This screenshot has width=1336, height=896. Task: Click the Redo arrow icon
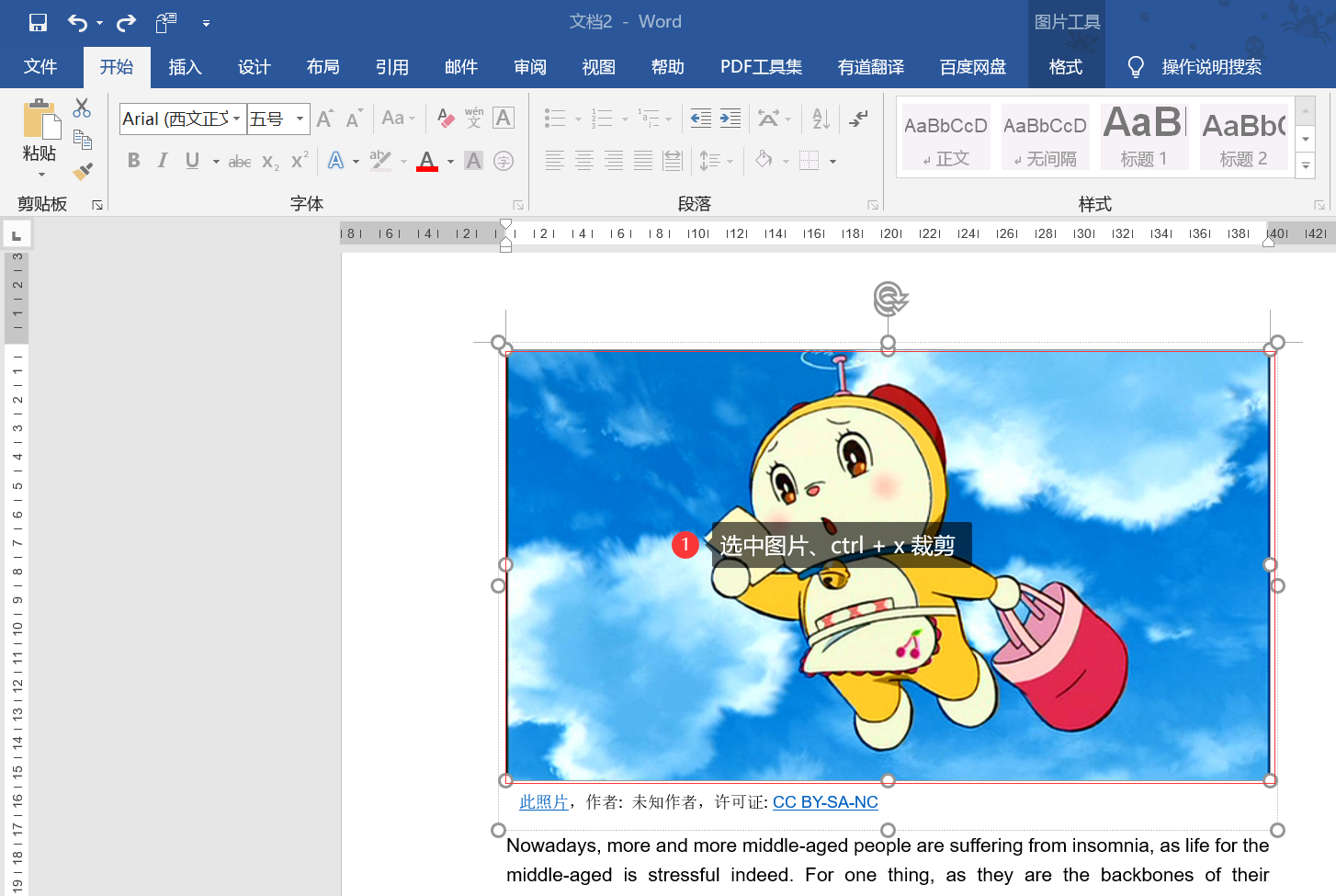click(x=127, y=22)
